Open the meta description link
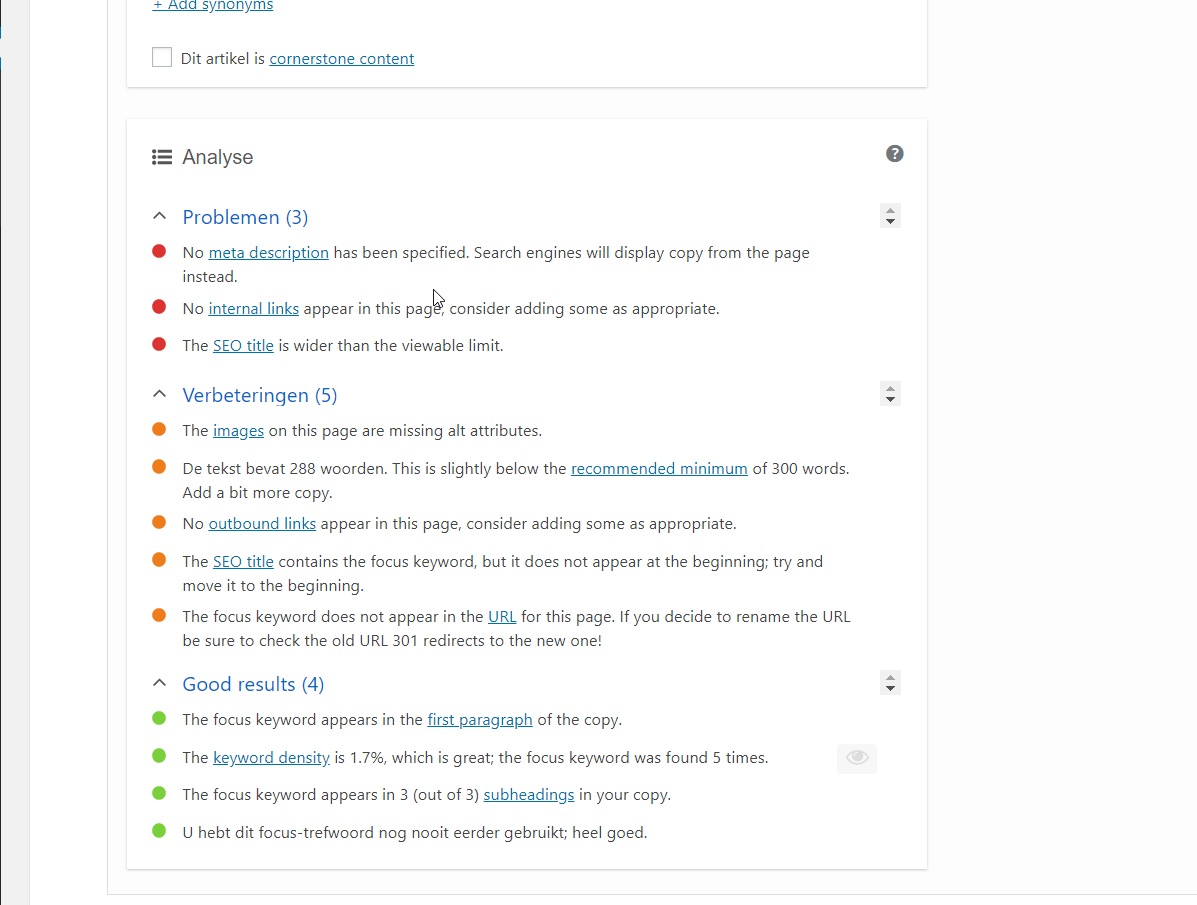The height and width of the screenshot is (905, 1197). tap(268, 252)
